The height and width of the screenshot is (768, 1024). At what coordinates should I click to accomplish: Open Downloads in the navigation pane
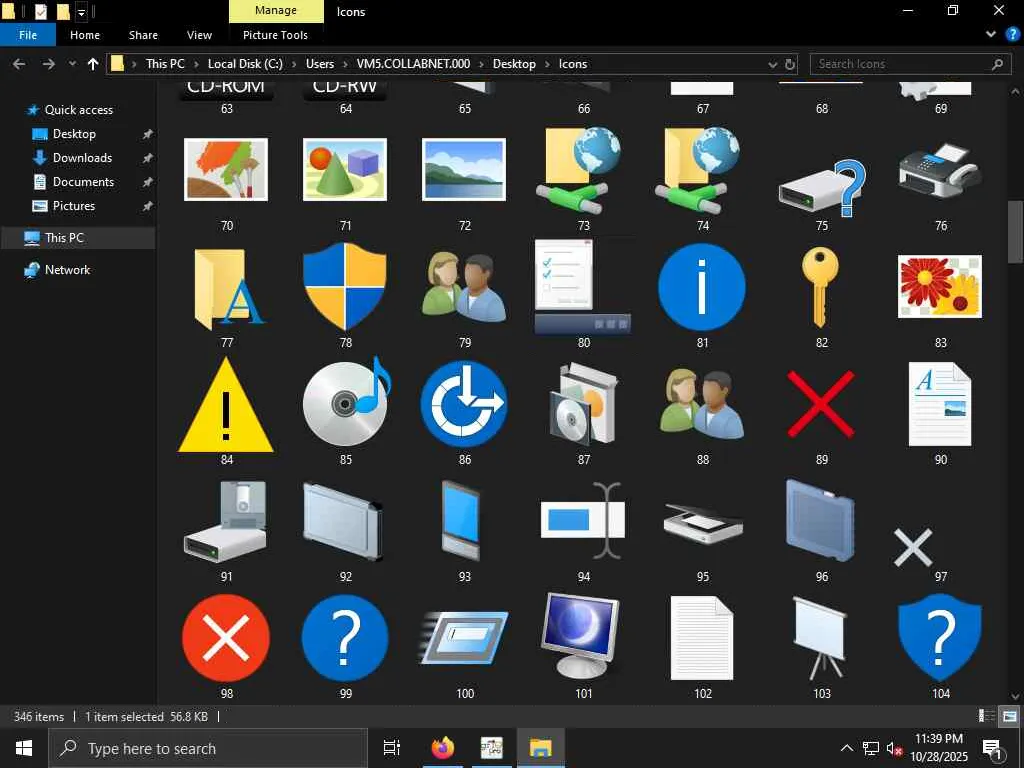82,157
